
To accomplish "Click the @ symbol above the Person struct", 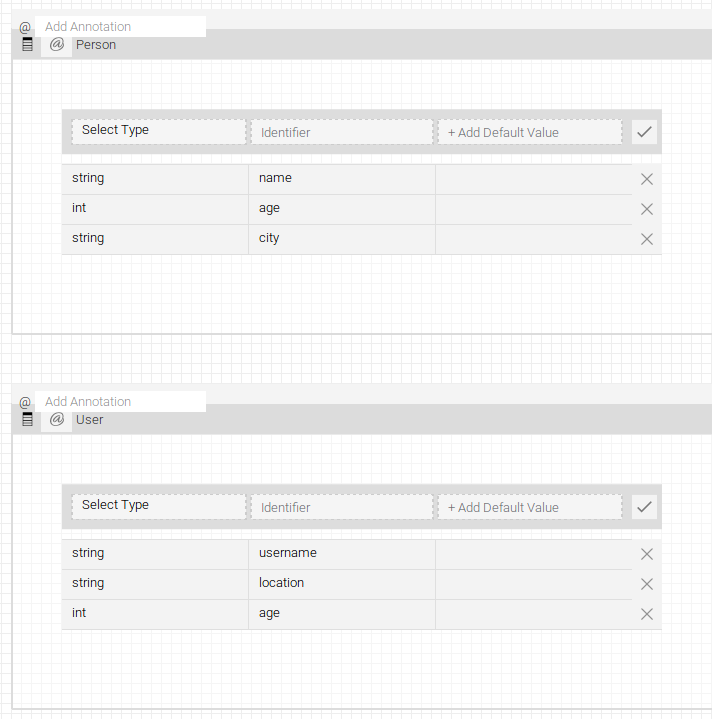I will point(25,27).
